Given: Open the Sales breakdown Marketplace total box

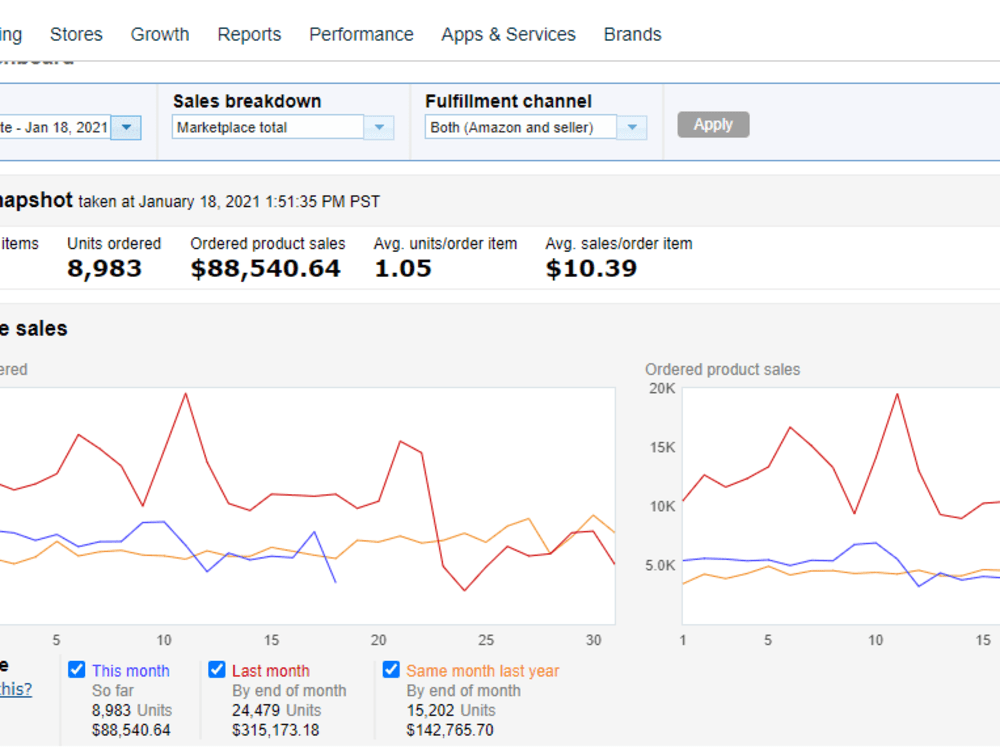Looking at the screenshot, I should [x=268, y=127].
